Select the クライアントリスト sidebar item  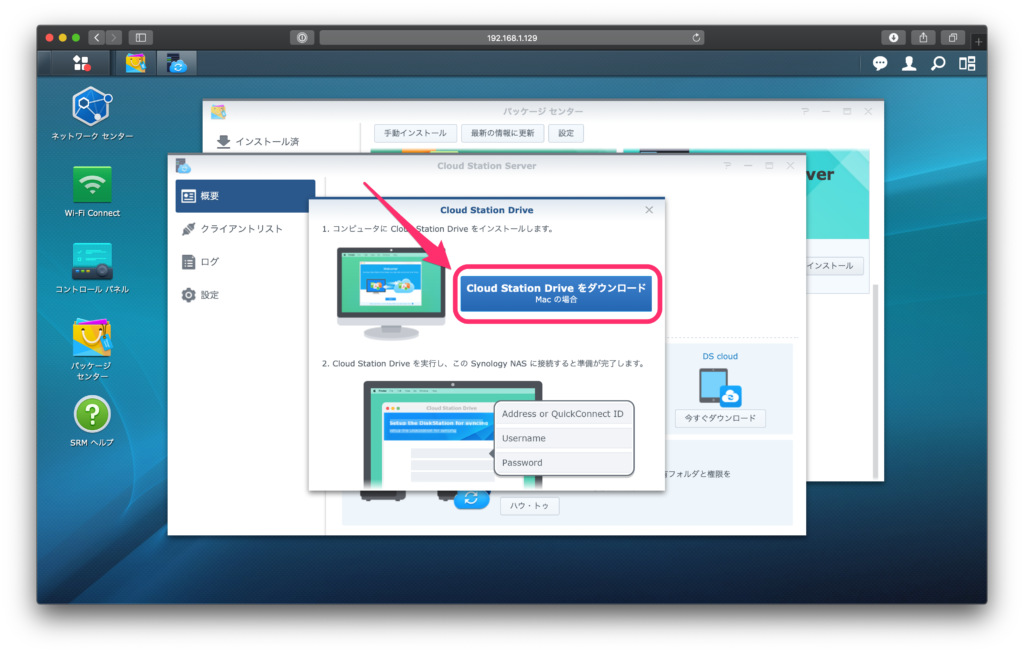click(x=241, y=229)
